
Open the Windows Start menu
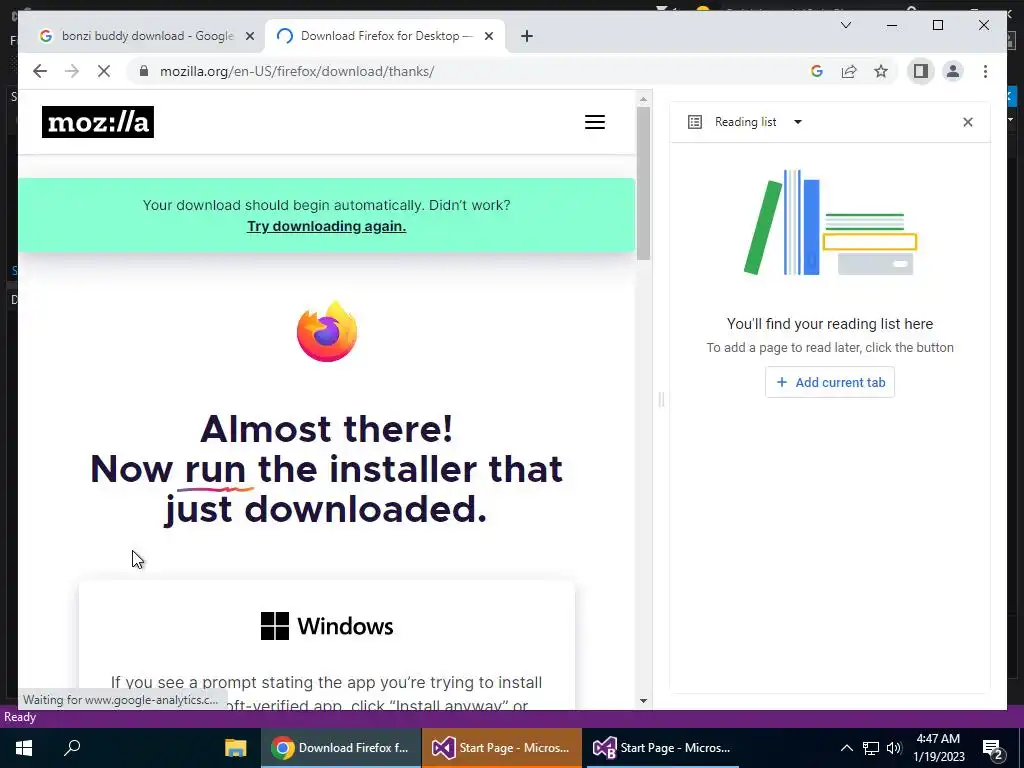pyautogui.click(x=24, y=748)
